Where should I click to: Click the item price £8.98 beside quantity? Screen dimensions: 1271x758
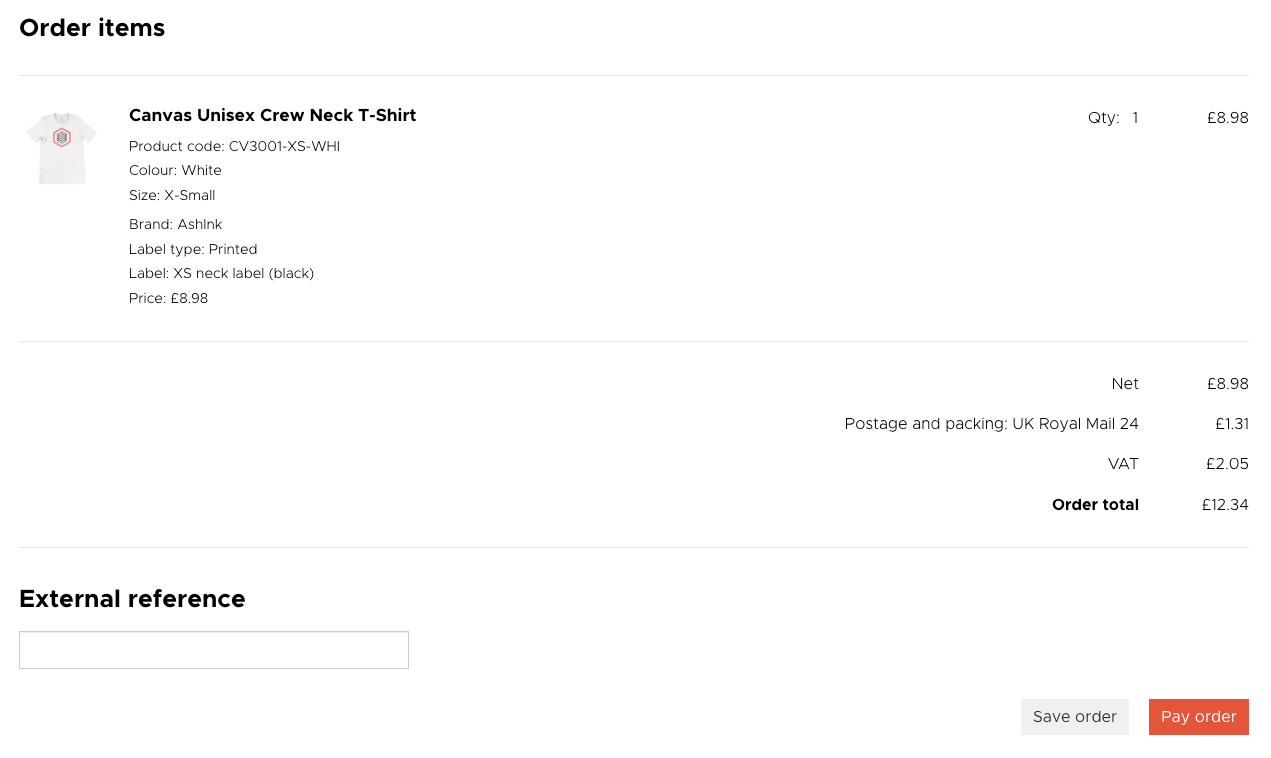(1227, 118)
